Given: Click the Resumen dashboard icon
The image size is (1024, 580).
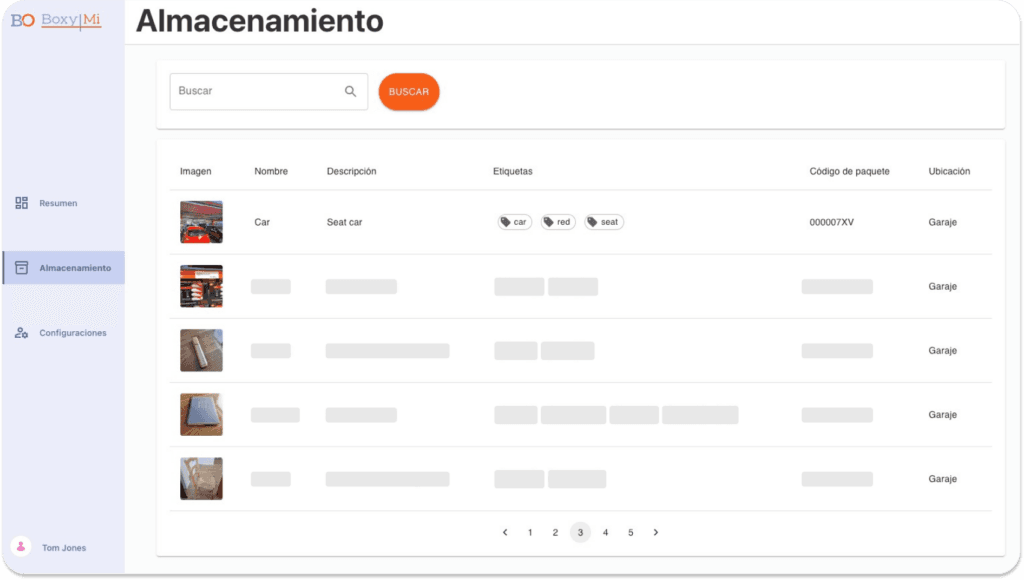Looking at the screenshot, I should 21,203.
